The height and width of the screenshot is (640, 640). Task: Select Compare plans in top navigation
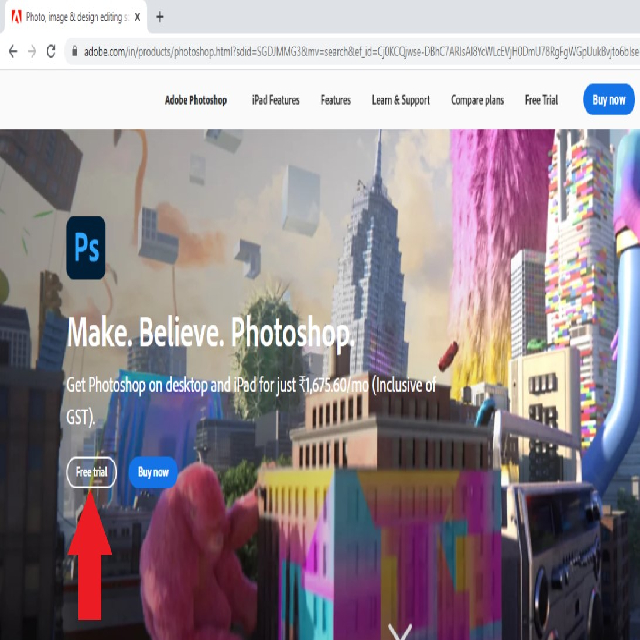pyautogui.click(x=478, y=100)
